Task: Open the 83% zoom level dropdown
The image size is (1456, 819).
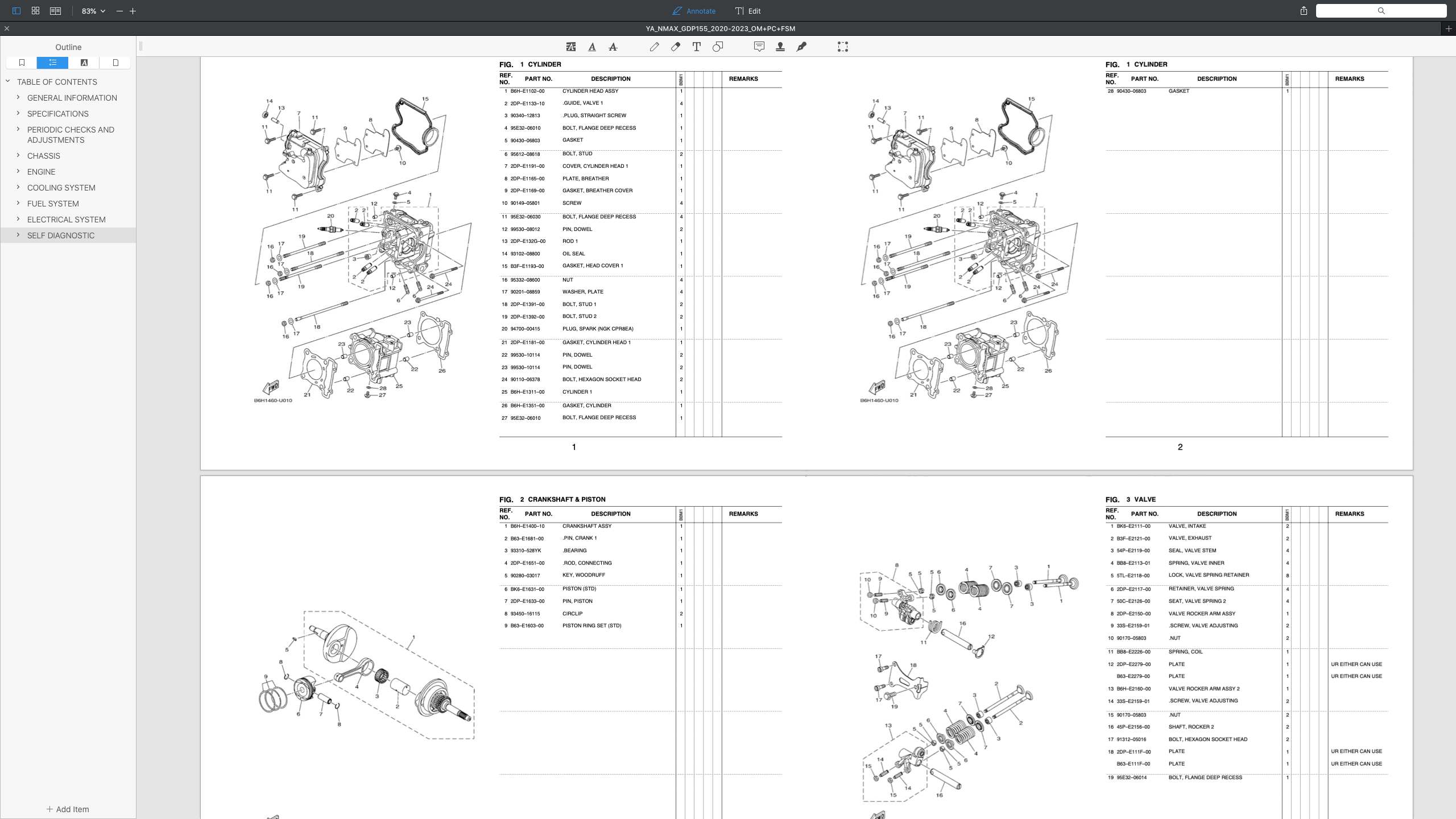Action: (x=92, y=10)
